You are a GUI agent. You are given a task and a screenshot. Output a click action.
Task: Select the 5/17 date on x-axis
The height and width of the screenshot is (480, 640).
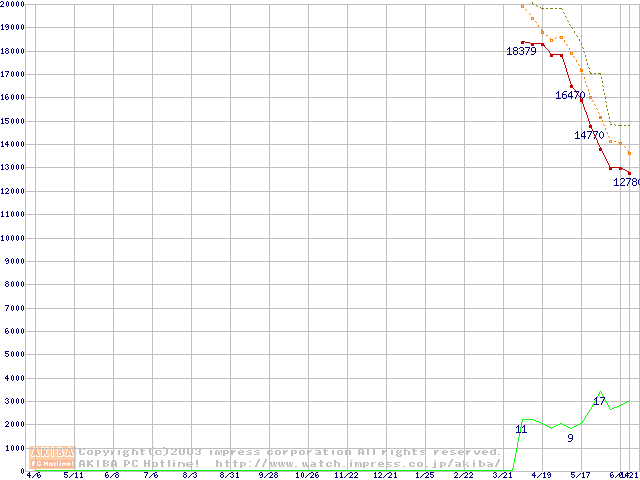tap(581, 476)
